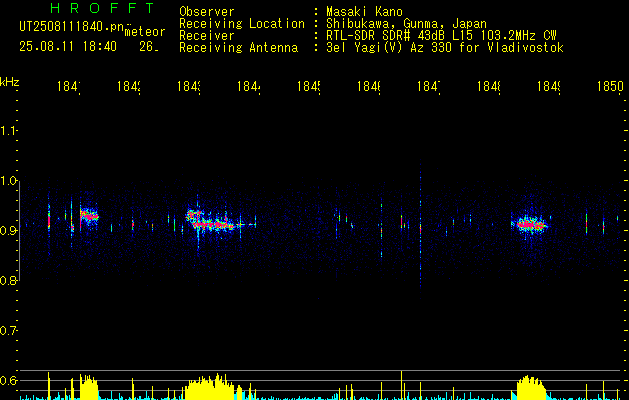Click the meteor echo blob before the 1849 mark
This screenshot has width=629, height=400.
(530, 225)
